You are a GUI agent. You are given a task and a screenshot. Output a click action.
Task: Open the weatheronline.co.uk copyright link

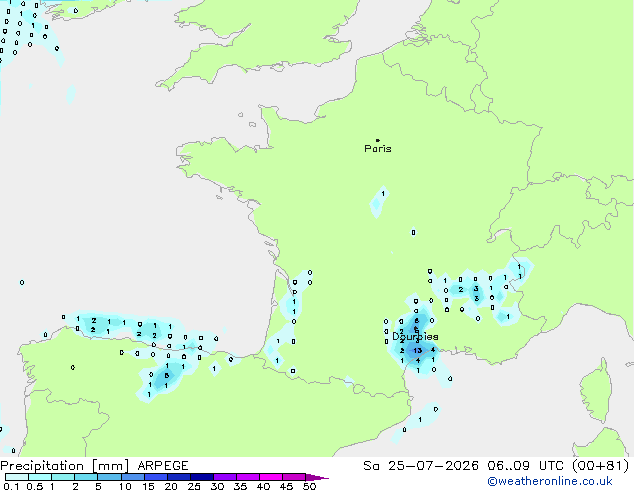click(x=550, y=481)
